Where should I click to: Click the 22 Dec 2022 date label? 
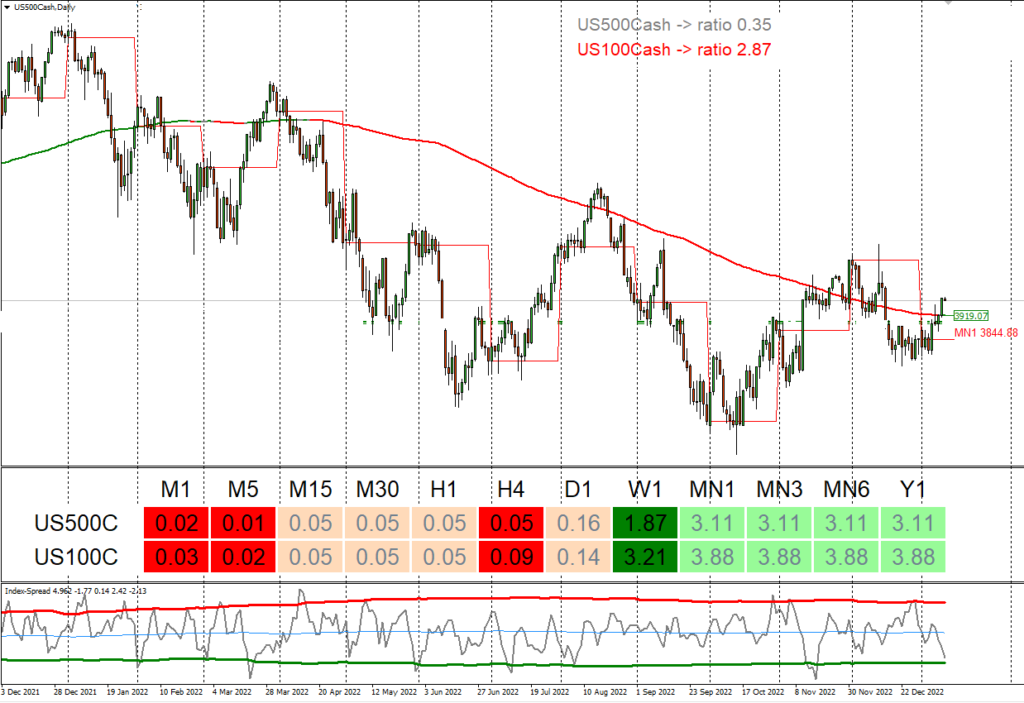pyautogui.click(x=922, y=692)
